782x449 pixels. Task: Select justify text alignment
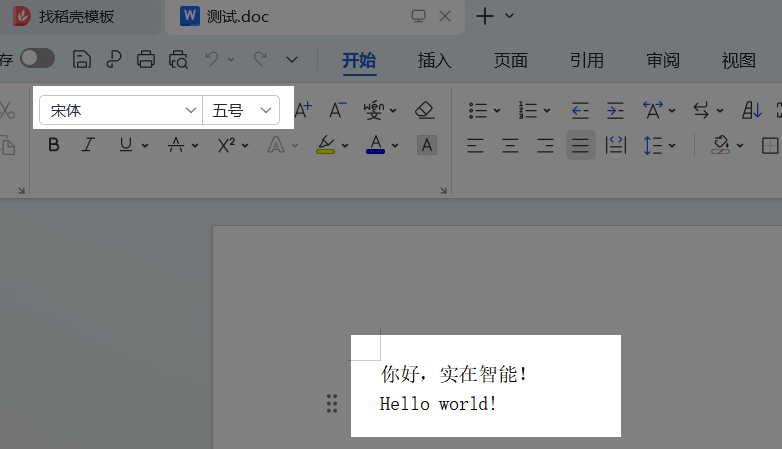pos(580,145)
